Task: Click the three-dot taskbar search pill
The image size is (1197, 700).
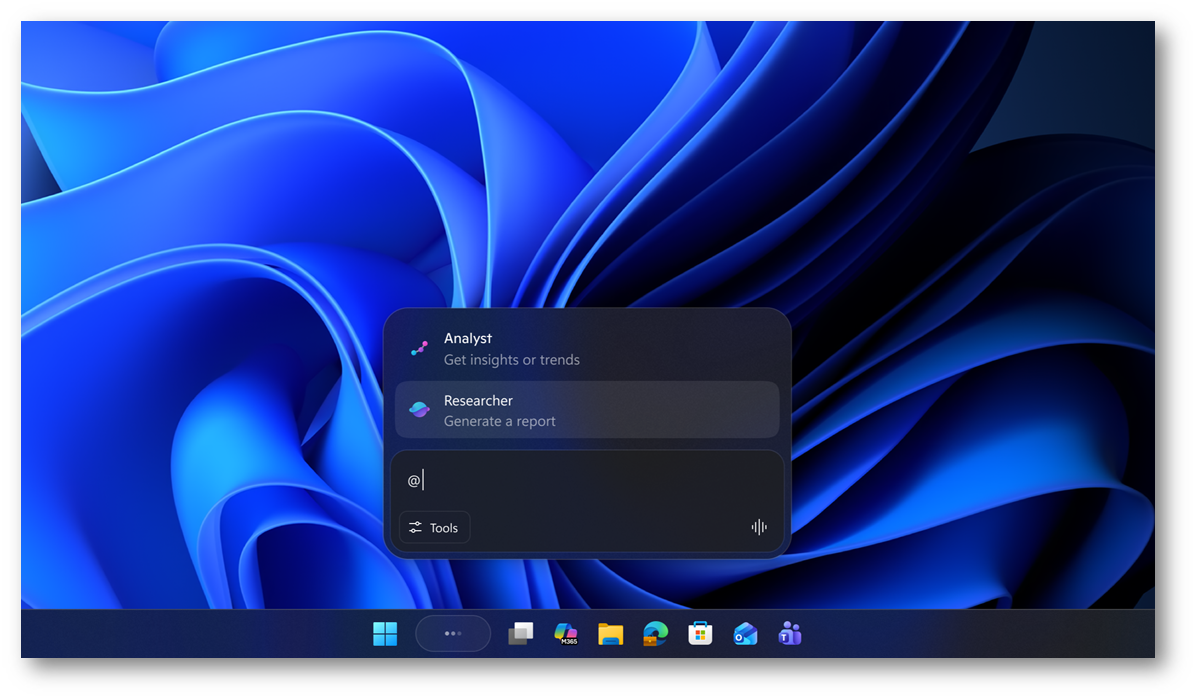Action: coord(453,633)
